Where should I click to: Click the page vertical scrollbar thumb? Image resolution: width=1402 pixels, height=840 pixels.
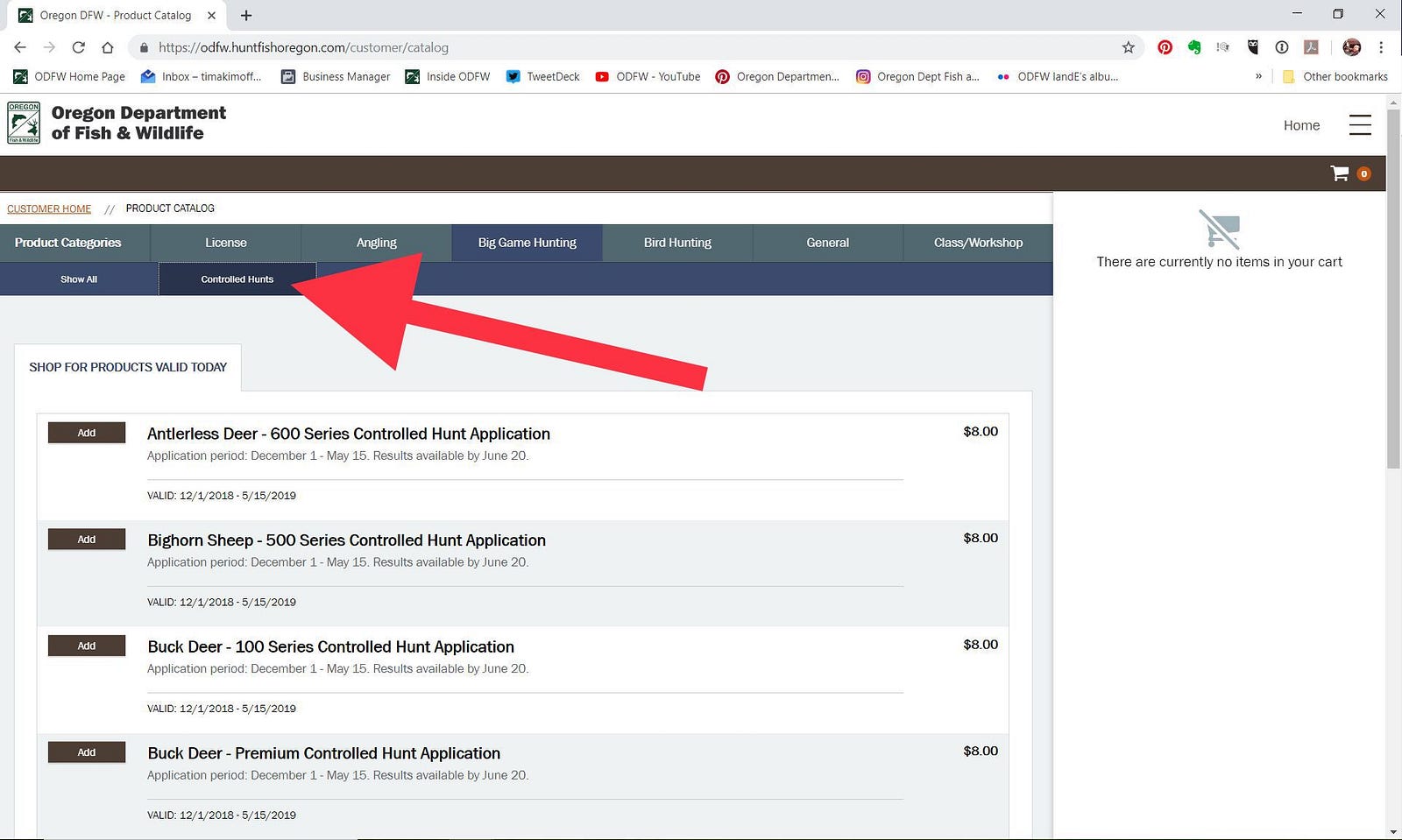click(x=1394, y=289)
